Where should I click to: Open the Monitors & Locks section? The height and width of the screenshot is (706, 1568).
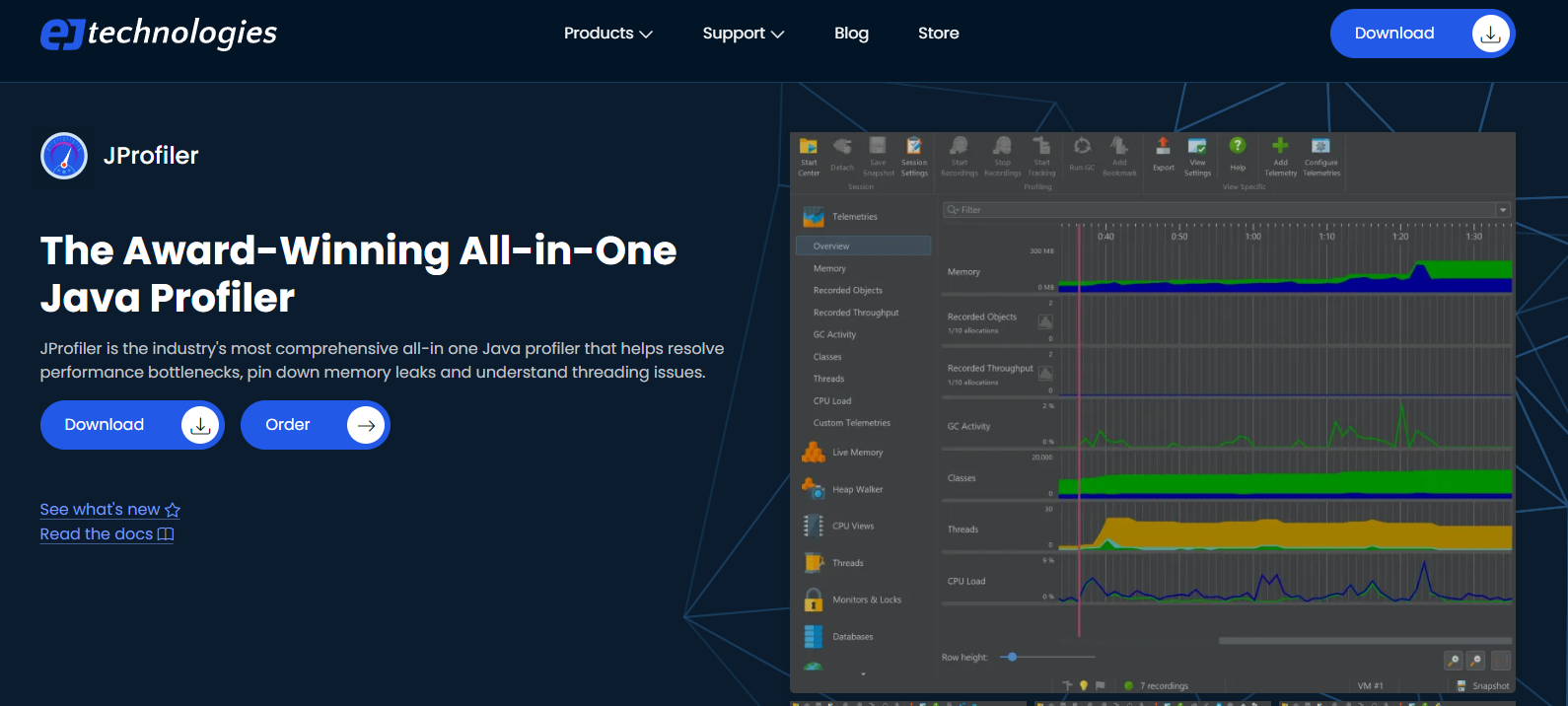(x=853, y=600)
